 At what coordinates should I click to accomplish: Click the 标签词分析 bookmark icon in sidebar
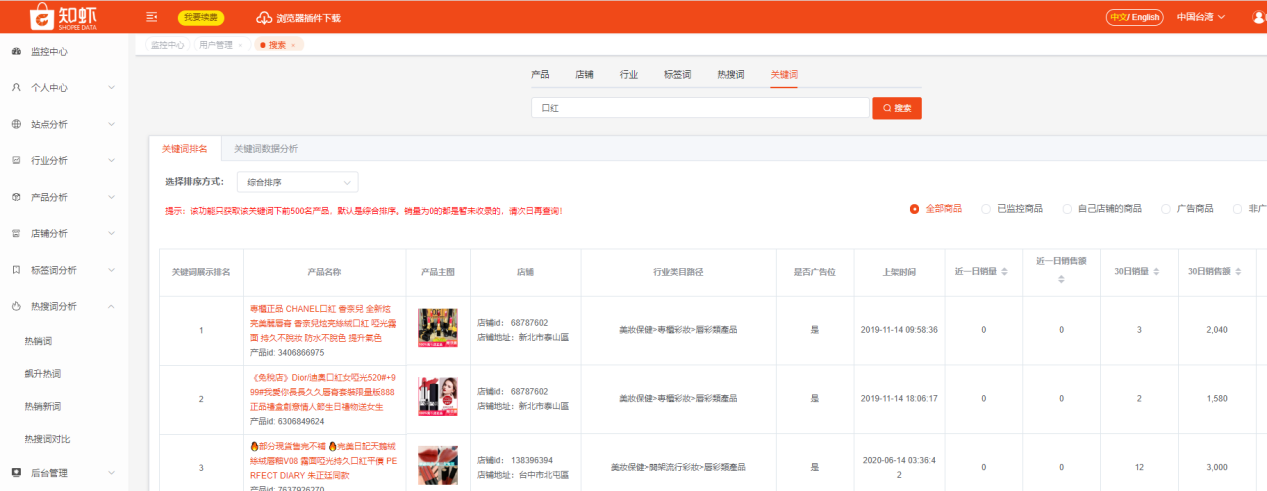pyautogui.click(x=16, y=270)
